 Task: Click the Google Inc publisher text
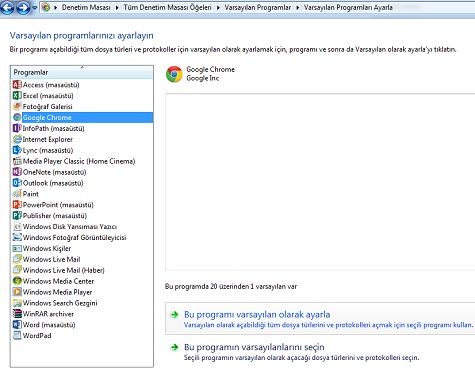pos(203,78)
